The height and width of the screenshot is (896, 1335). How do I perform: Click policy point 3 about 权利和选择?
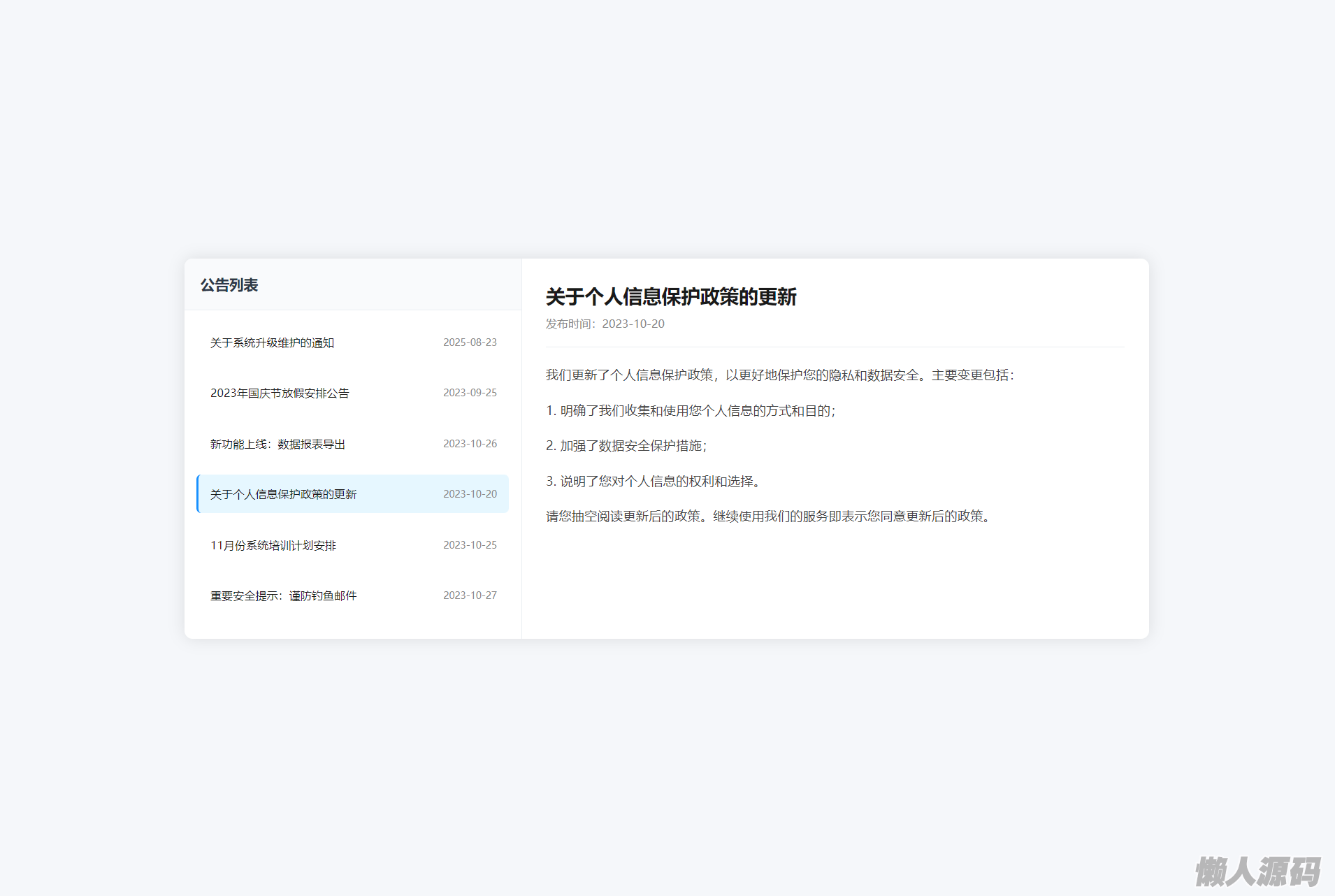click(654, 482)
